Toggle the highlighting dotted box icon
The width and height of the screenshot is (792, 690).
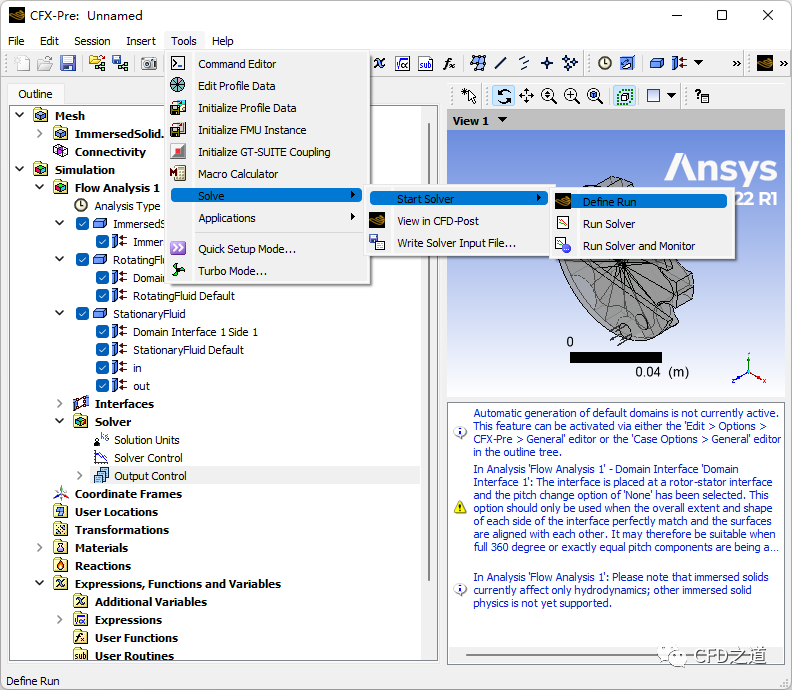pyautogui.click(x=624, y=95)
